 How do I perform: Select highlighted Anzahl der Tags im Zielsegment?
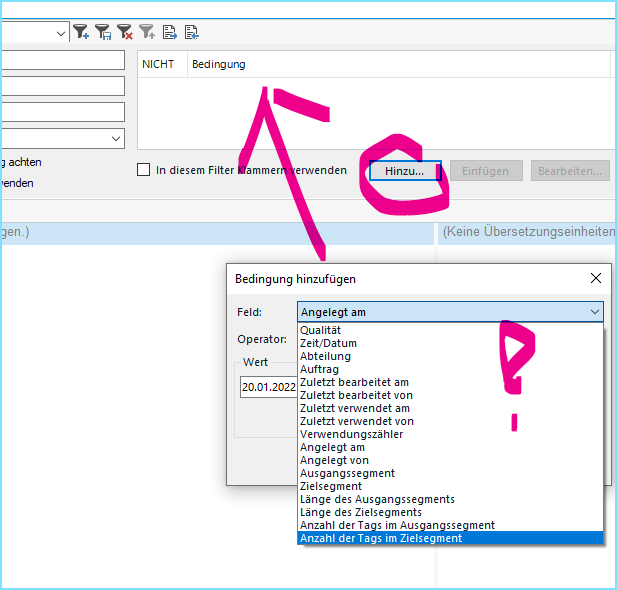[450, 538]
